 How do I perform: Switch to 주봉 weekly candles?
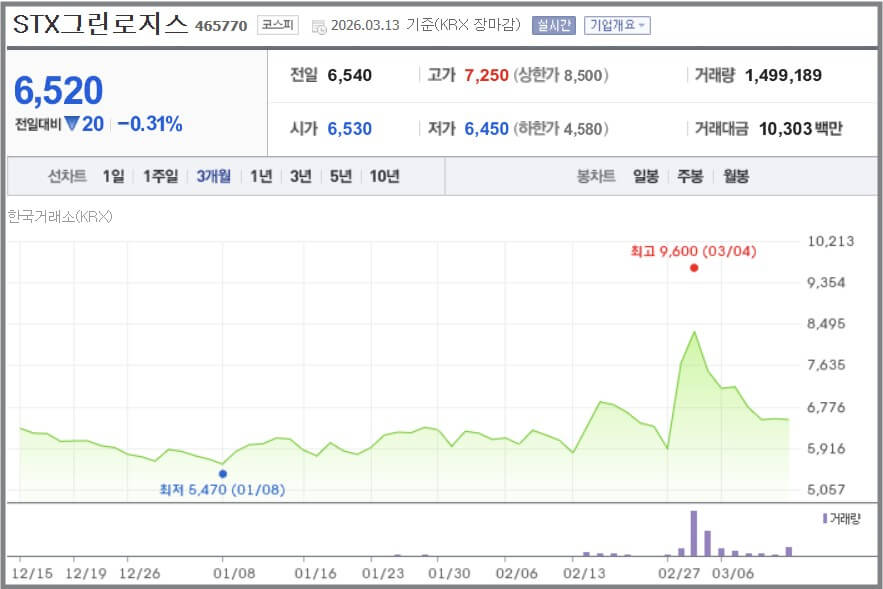click(x=689, y=176)
